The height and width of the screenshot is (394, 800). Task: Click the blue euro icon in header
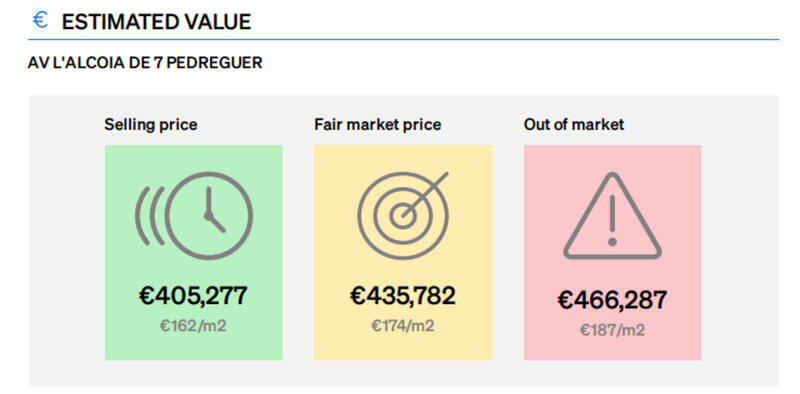pyautogui.click(x=40, y=20)
